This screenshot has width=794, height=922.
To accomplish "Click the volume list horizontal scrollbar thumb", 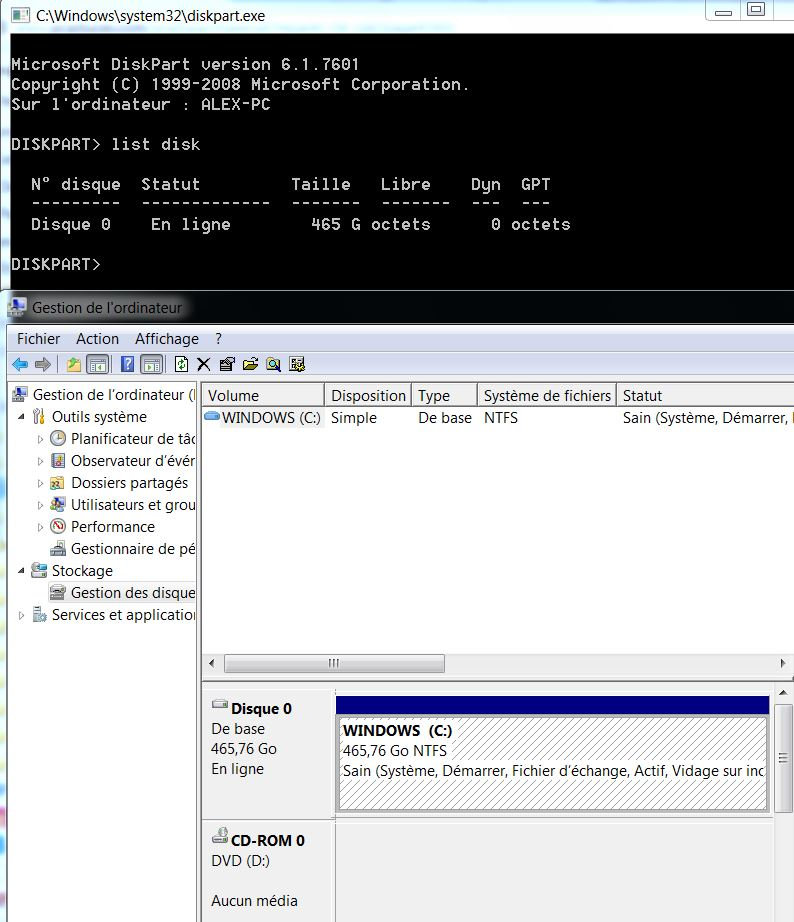I will click(x=334, y=664).
